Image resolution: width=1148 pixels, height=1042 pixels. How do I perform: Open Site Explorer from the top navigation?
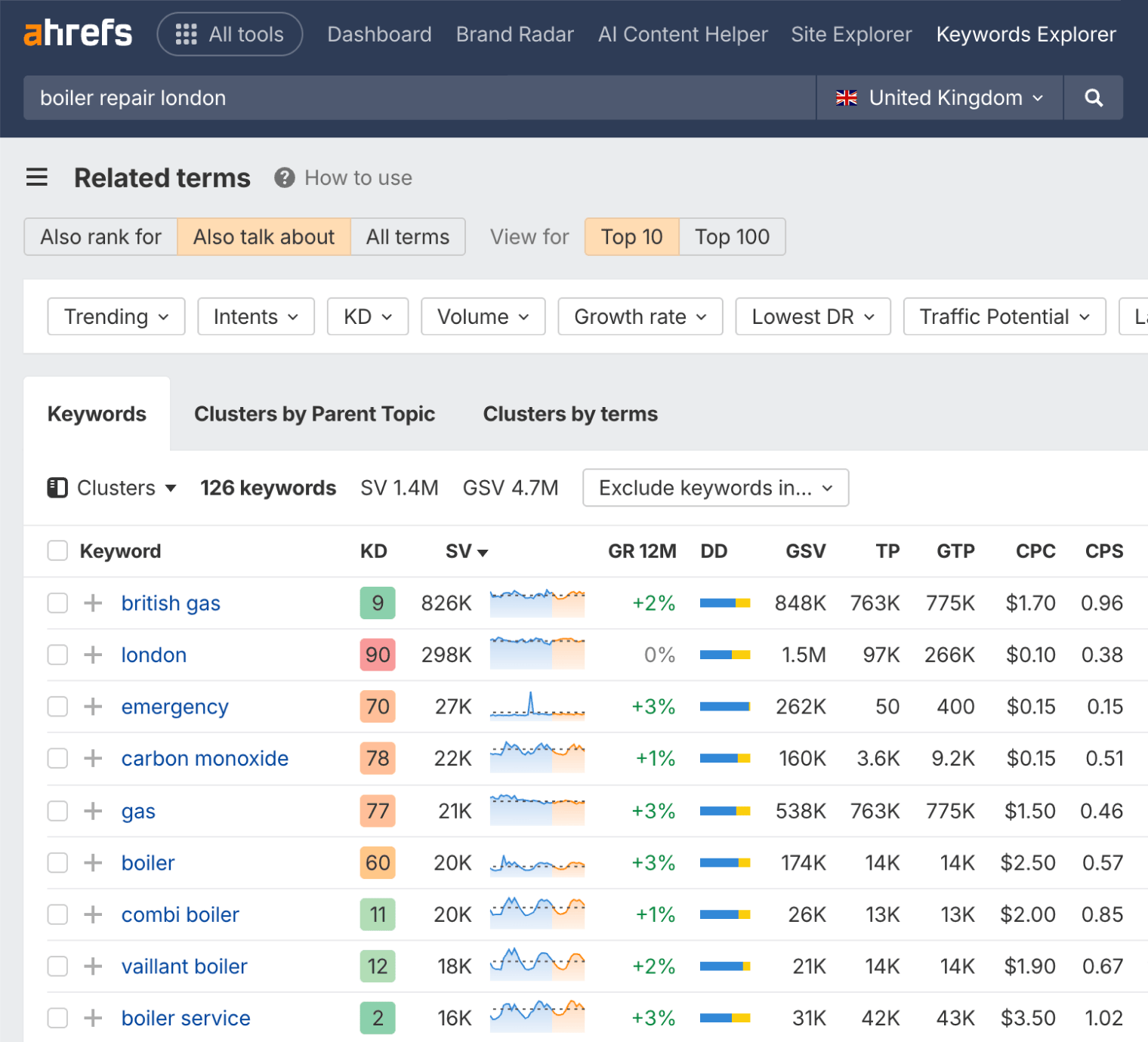(851, 34)
